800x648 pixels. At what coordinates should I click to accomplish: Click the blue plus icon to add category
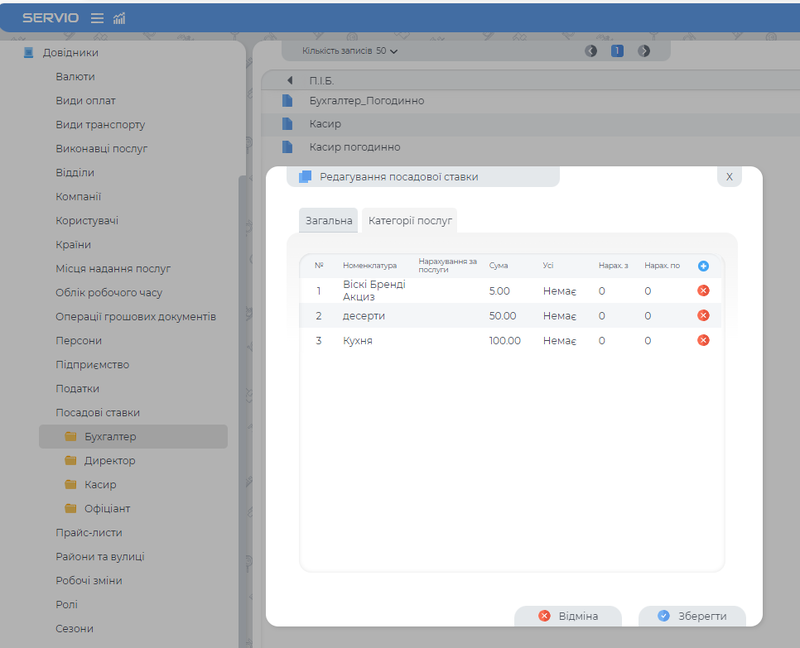pyautogui.click(x=703, y=266)
